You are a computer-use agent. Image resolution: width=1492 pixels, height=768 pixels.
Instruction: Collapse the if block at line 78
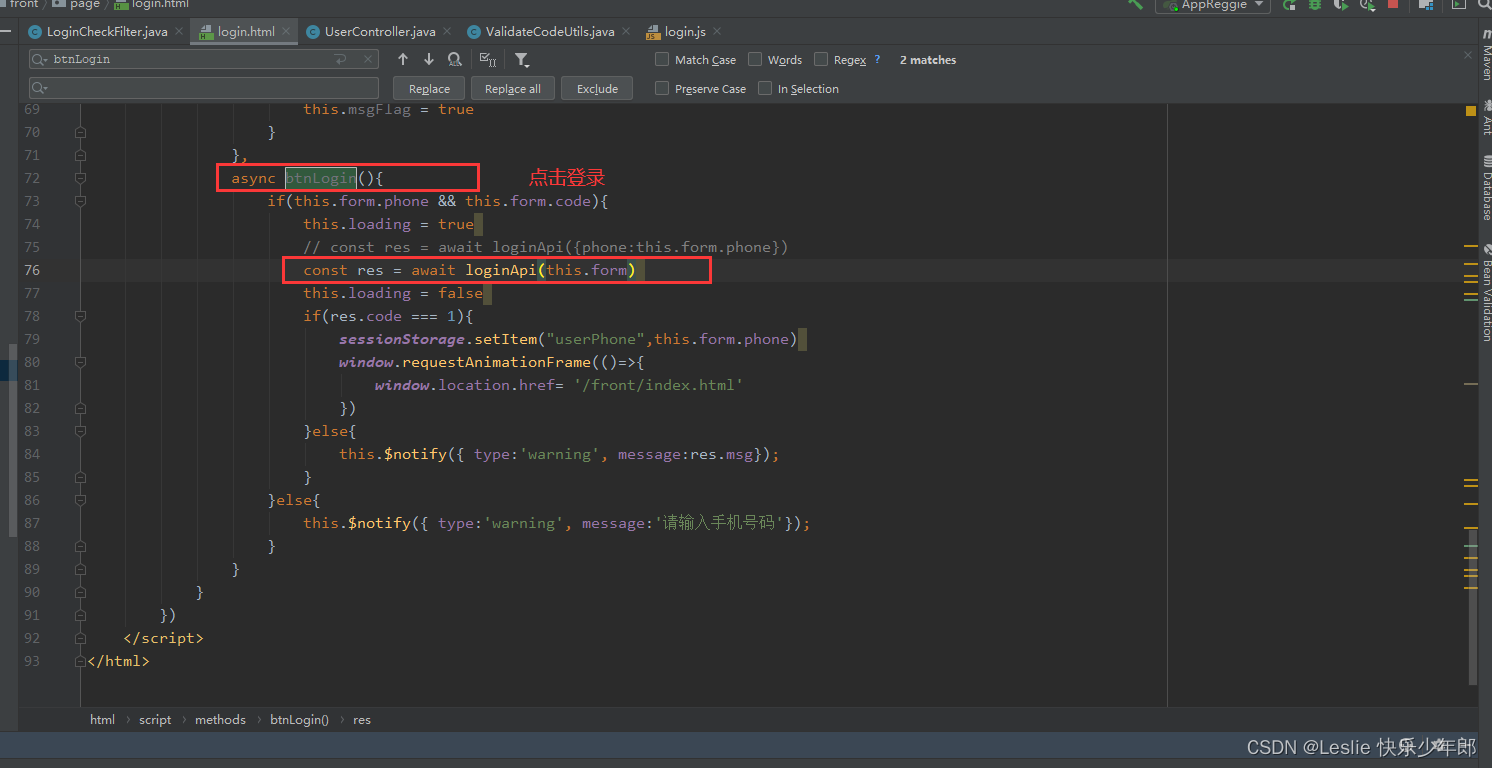(x=80, y=316)
